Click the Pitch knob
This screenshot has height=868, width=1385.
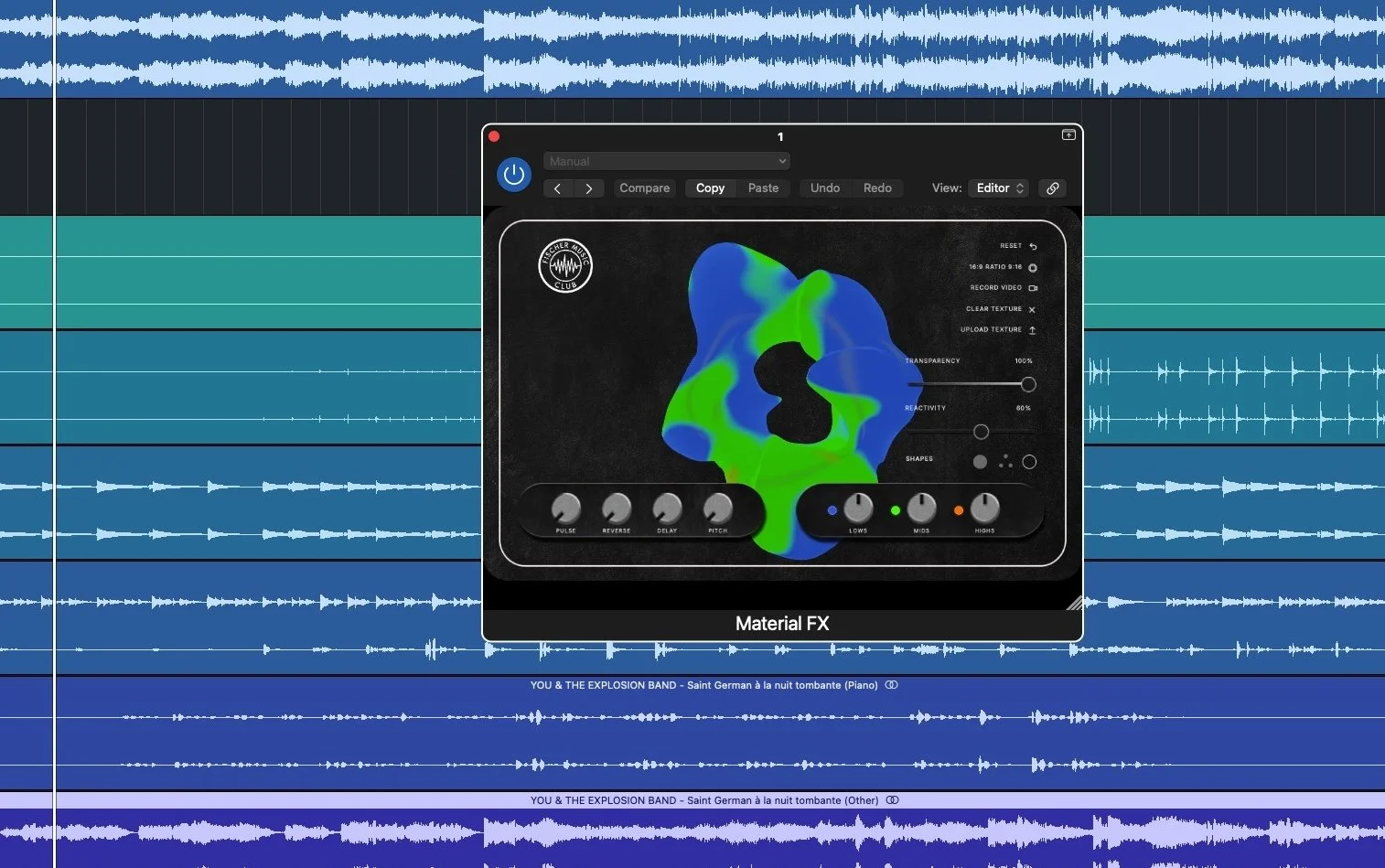click(718, 507)
